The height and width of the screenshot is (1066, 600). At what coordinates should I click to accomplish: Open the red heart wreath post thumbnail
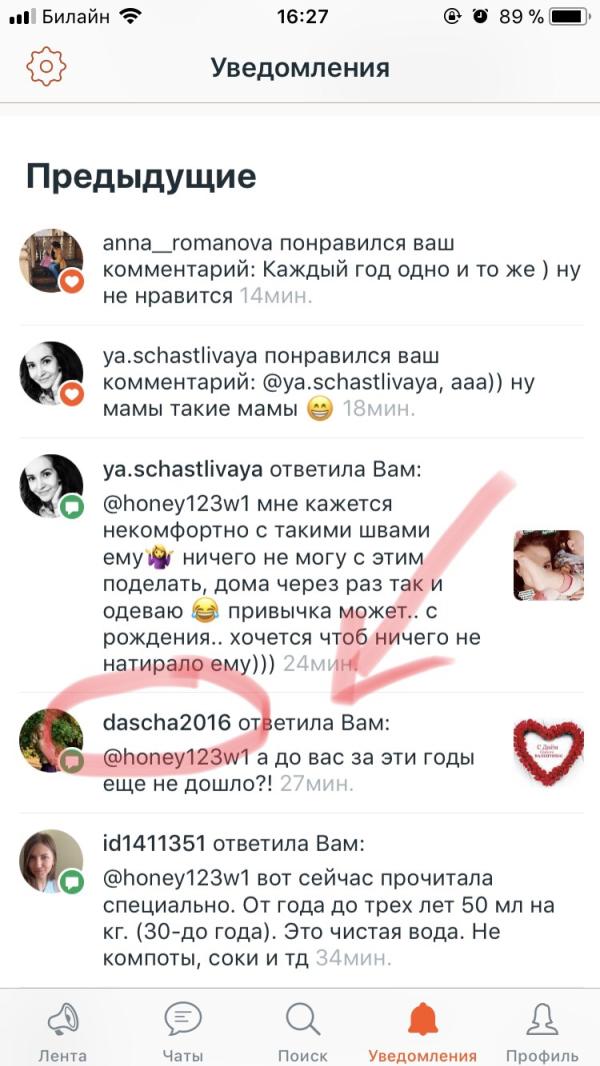coord(548,753)
